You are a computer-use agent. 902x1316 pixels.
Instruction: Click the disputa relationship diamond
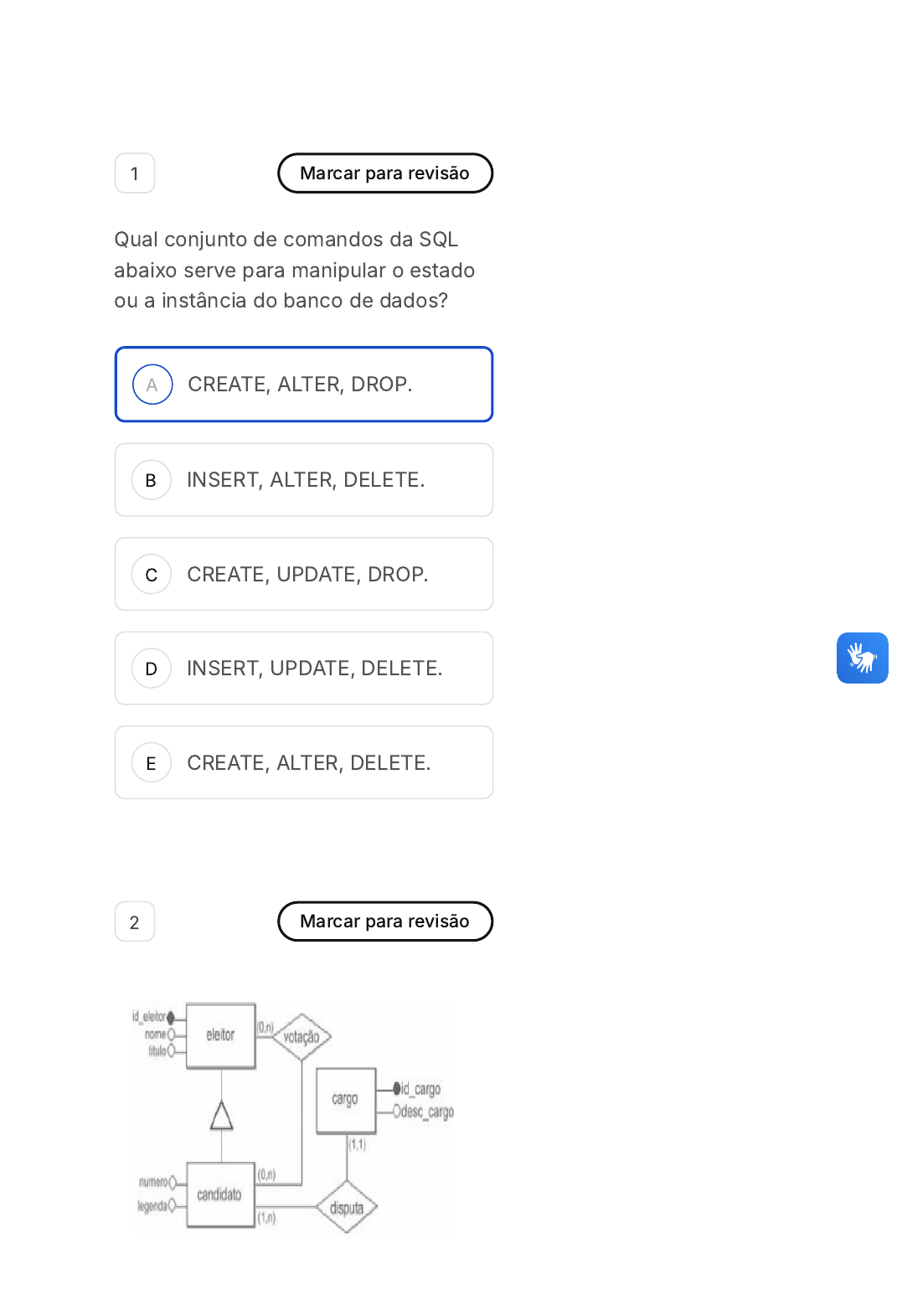[x=347, y=1207]
